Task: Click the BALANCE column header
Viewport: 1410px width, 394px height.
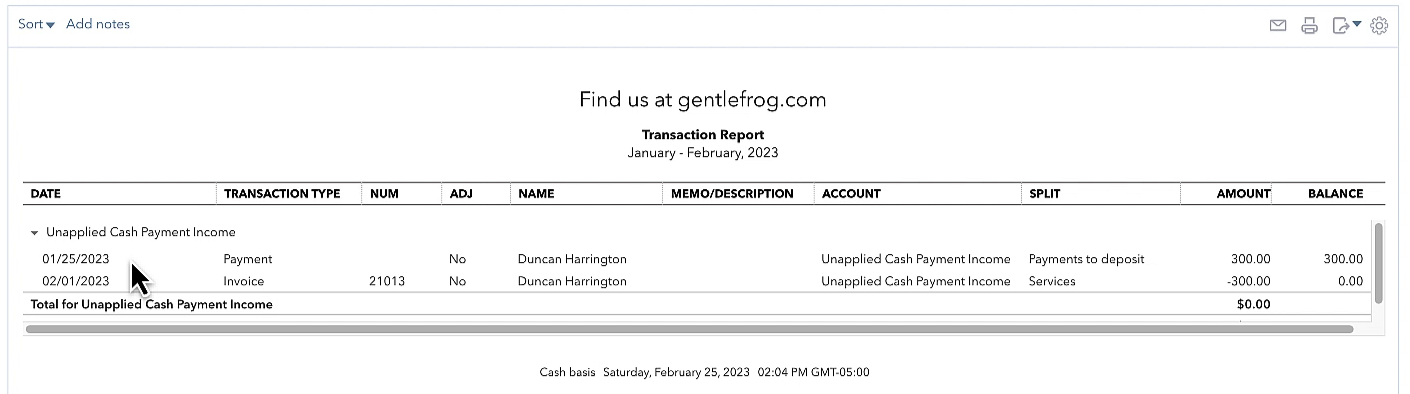Action: 1335,194
